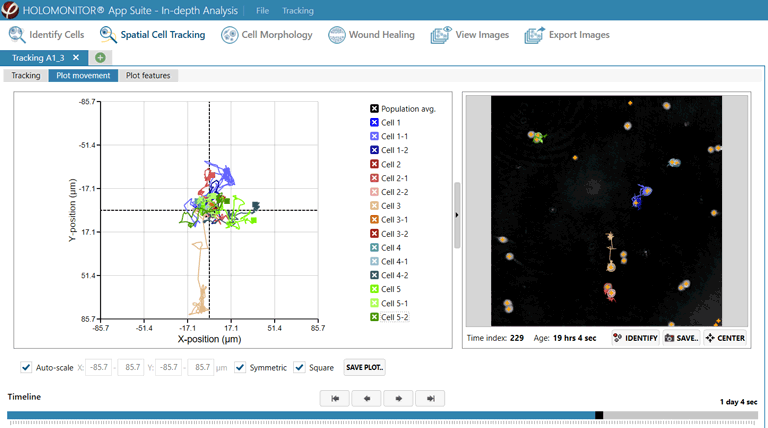
Task: Open the Cell Morphology tool
Action: [x=266, y=35]
